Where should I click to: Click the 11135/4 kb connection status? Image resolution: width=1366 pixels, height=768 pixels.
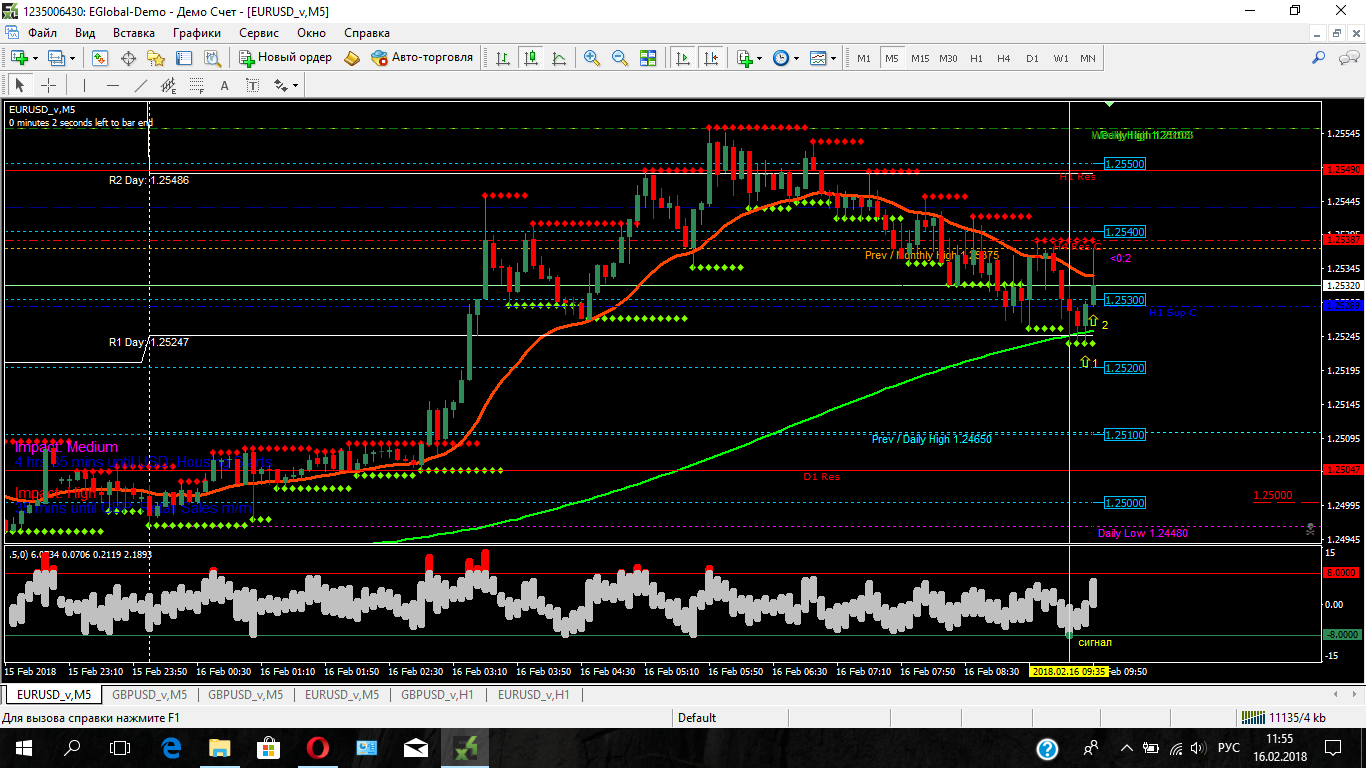1283,717
